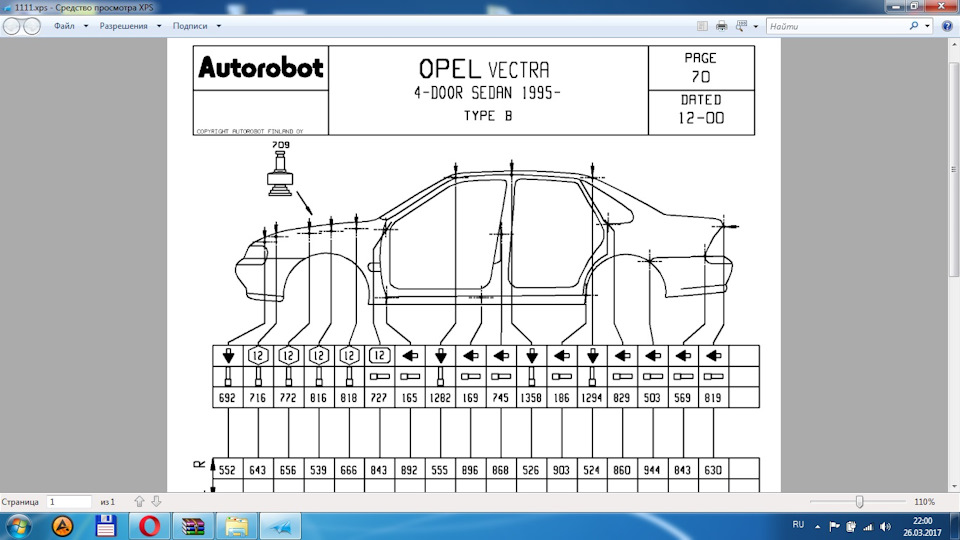Viewport: 960px width, 540px height.
Task: Click the 110% zoom percentage value
Action: (924, 501)
